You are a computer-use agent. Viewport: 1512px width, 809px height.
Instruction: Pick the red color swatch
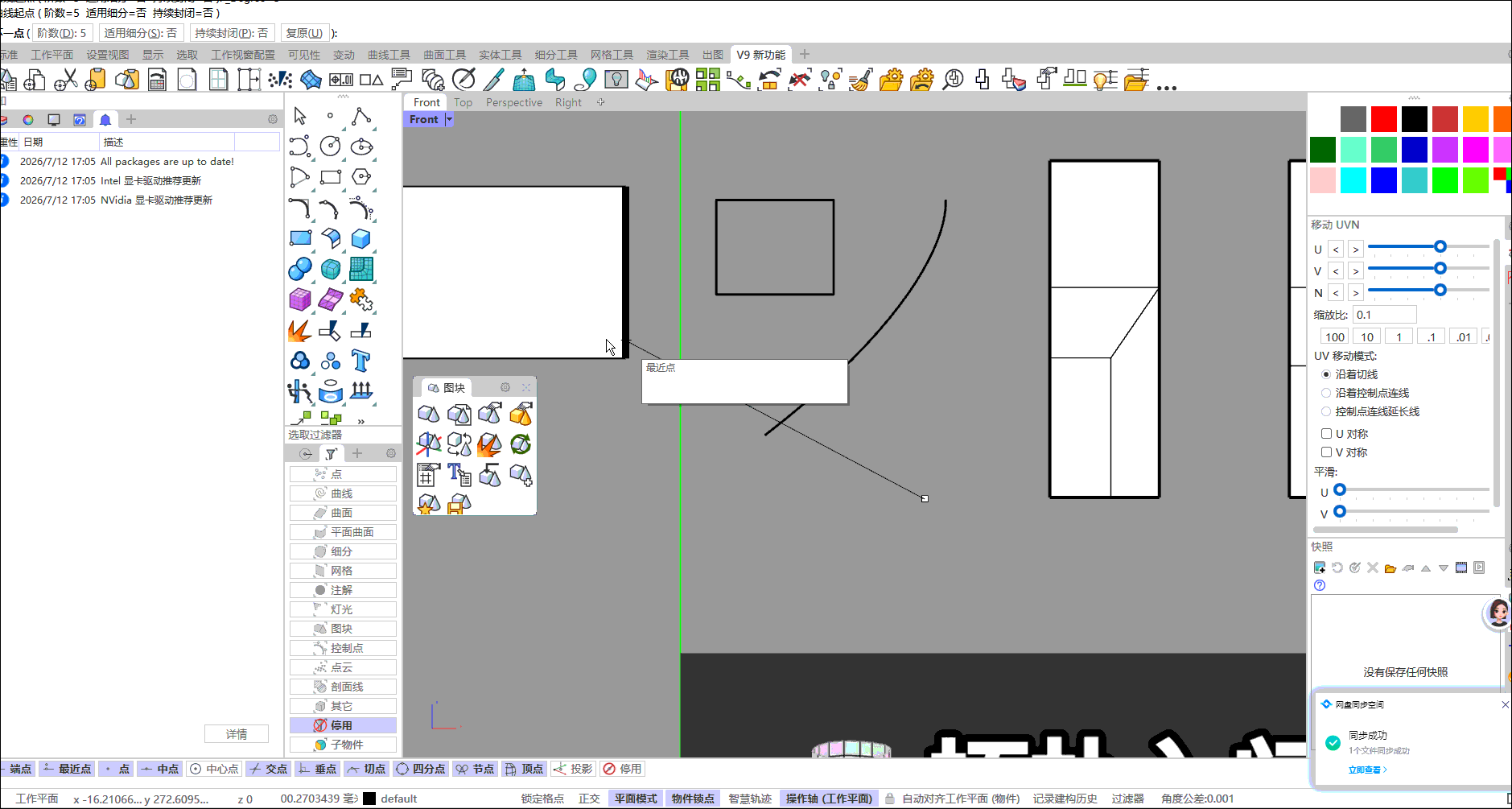pyautogui.click(x=1383, y=119)
